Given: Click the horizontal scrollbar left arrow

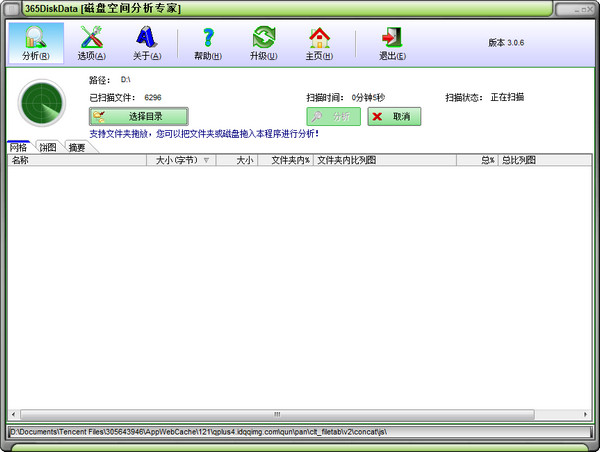Looking at the screenshot, I should [14, 414].
